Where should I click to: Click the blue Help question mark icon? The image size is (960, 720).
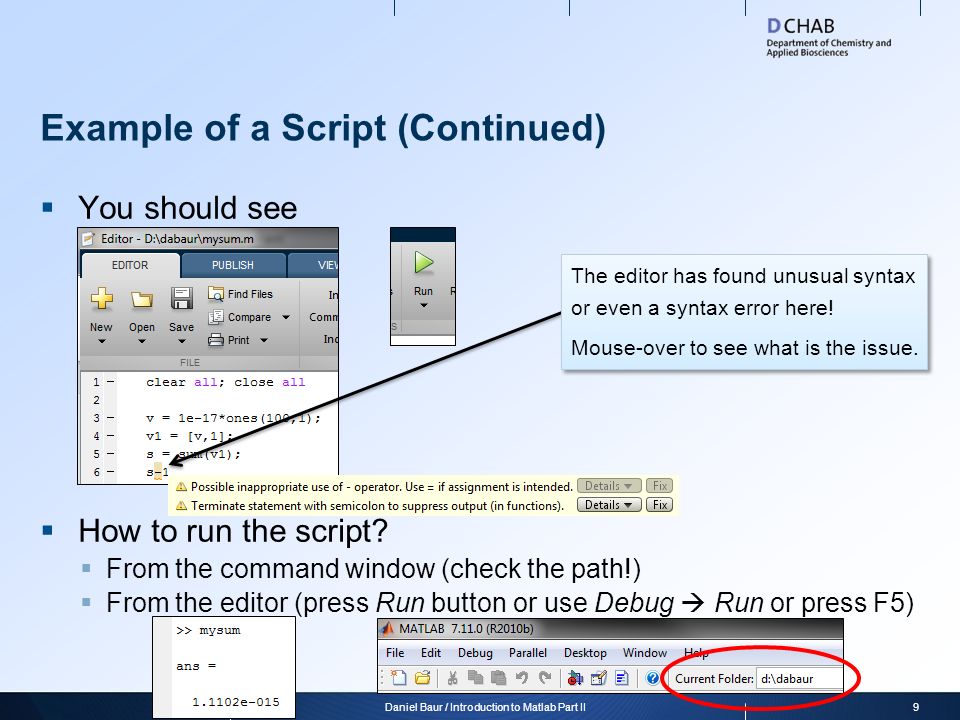point(653,678)
